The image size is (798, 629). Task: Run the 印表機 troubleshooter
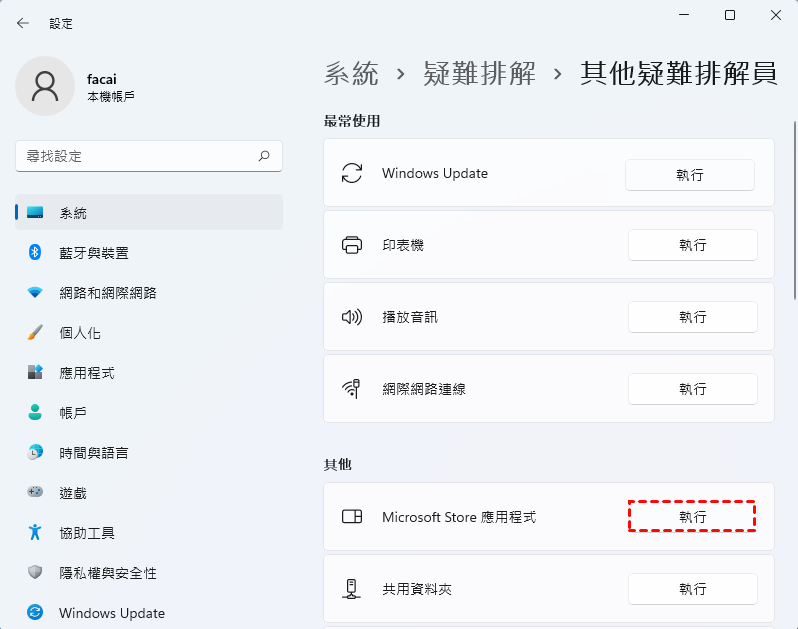693,245
